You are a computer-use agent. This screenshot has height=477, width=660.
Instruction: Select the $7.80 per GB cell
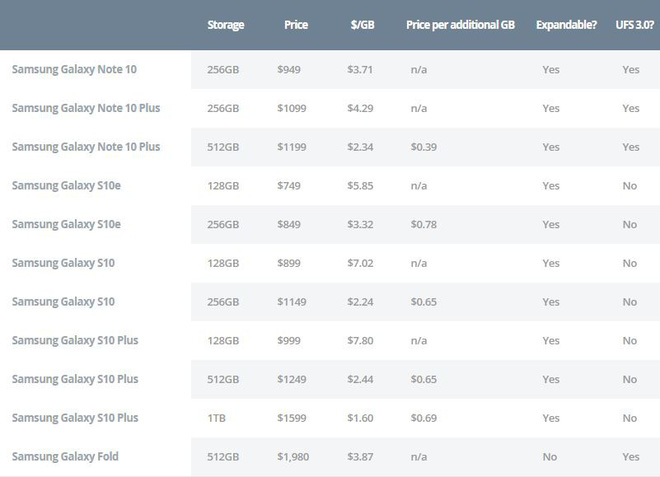tap(358, 341)
